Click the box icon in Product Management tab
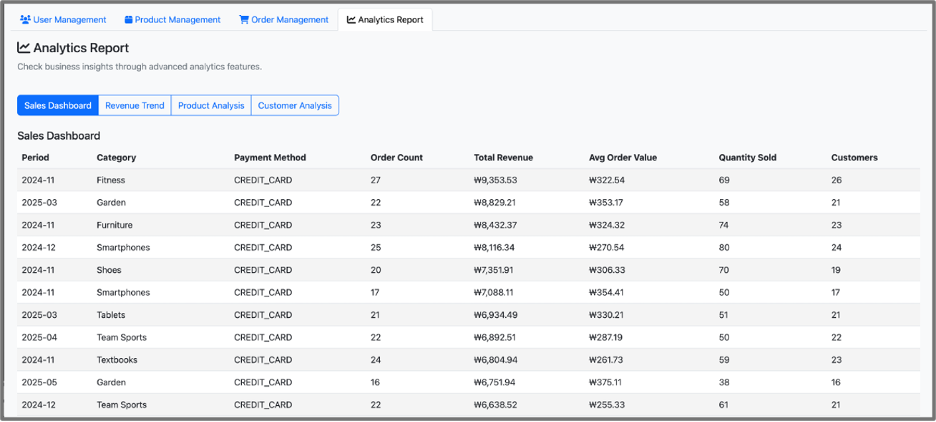 [x=129, y=20]
